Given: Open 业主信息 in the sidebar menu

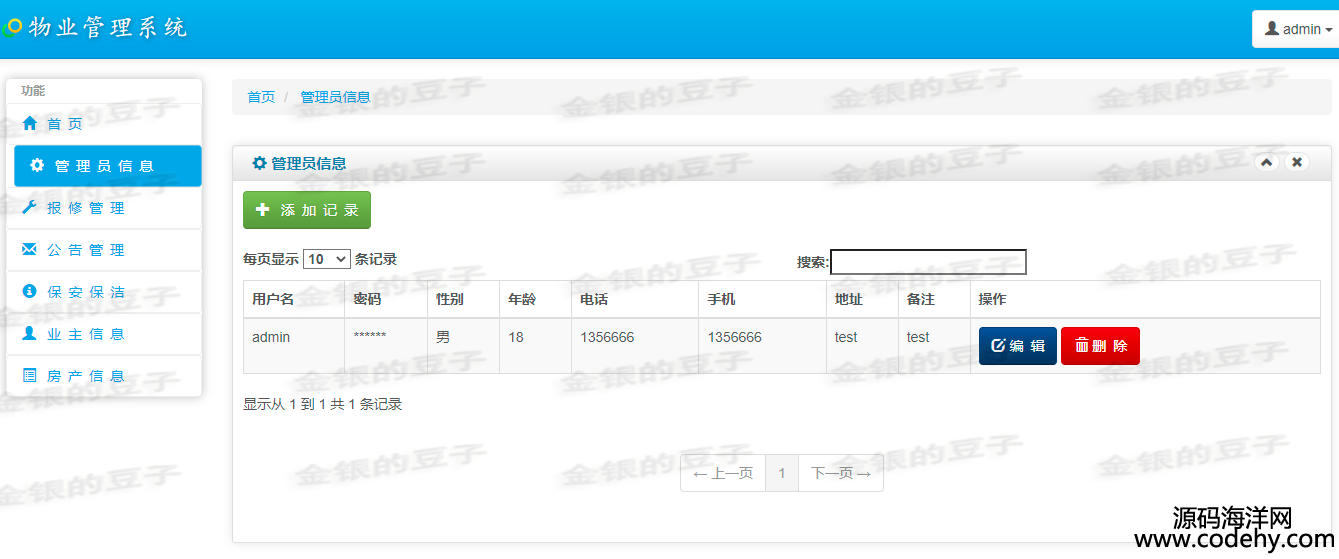Looking at the screenshot, I should pos(104,334).
